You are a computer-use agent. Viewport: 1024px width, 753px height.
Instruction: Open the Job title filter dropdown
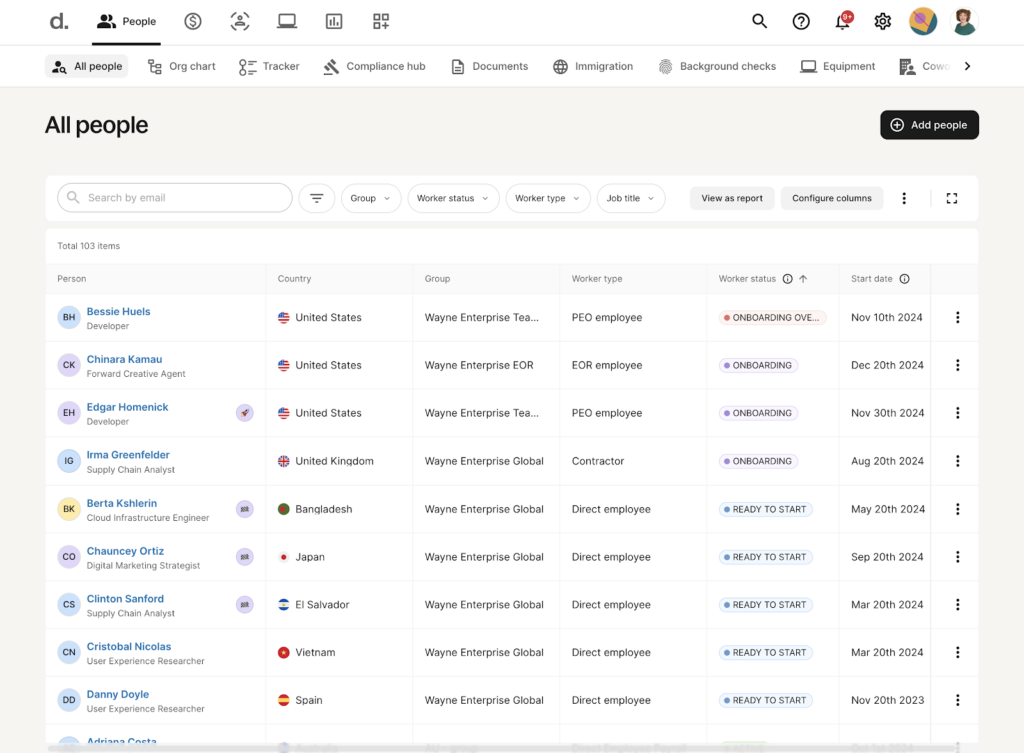point(630,198)
